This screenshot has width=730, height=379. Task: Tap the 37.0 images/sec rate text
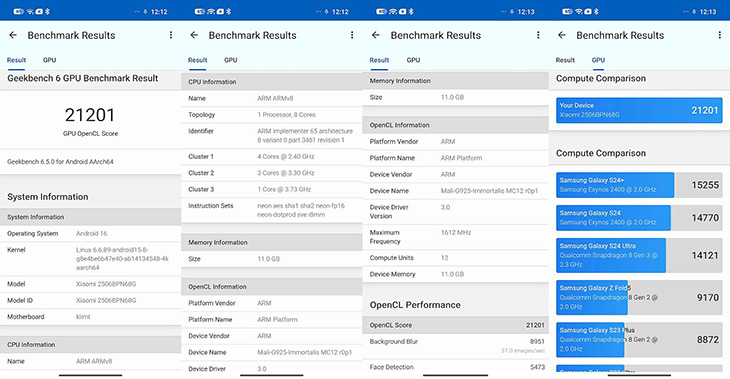(x=522, y=351)
